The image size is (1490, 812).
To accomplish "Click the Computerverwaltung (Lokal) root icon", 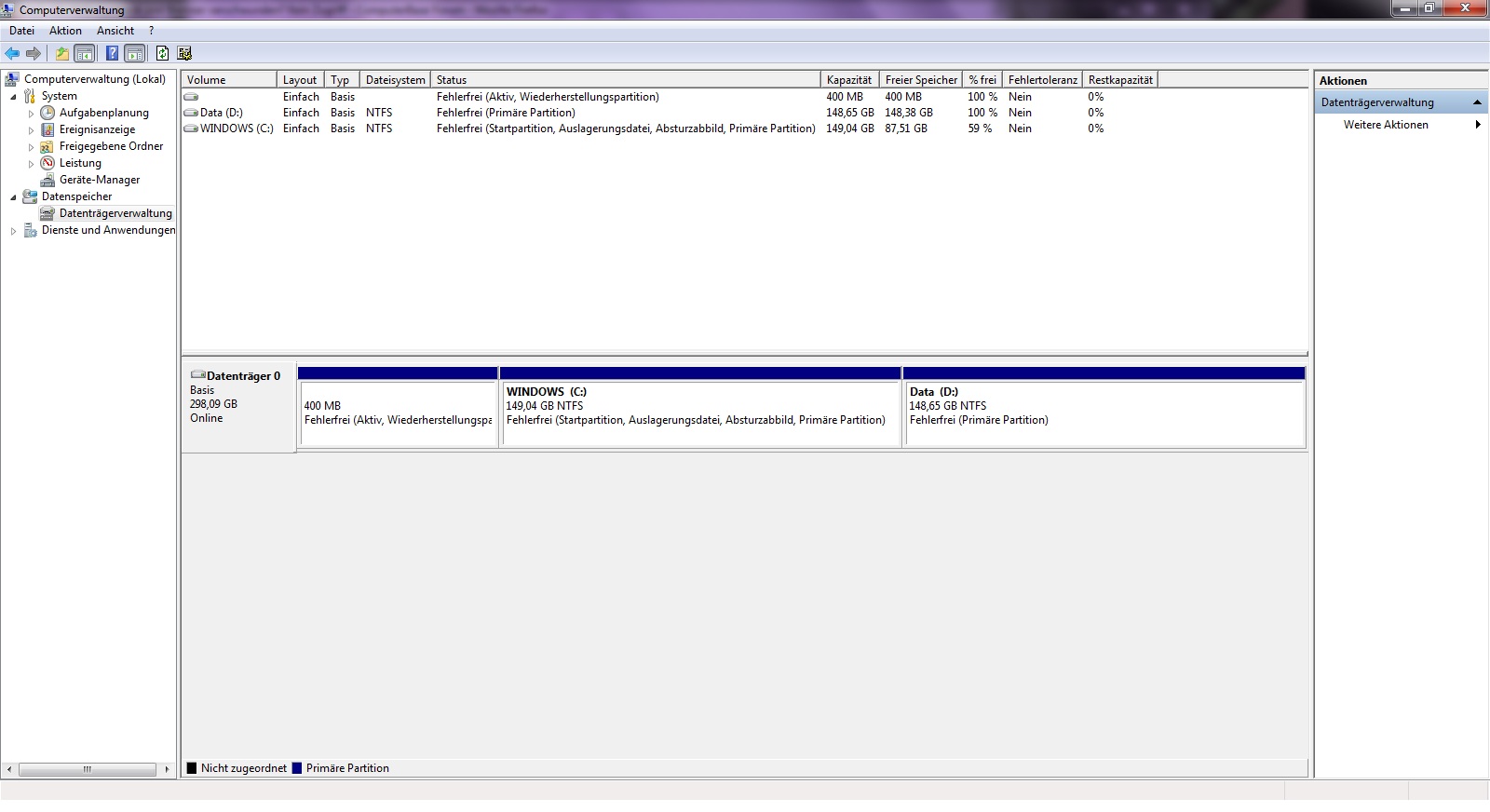I will (12, 79).
